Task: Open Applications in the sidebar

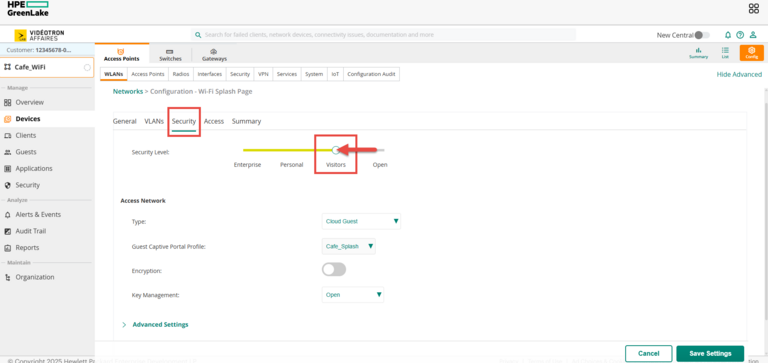Action: pyautogui.click(x=34, y=169)
